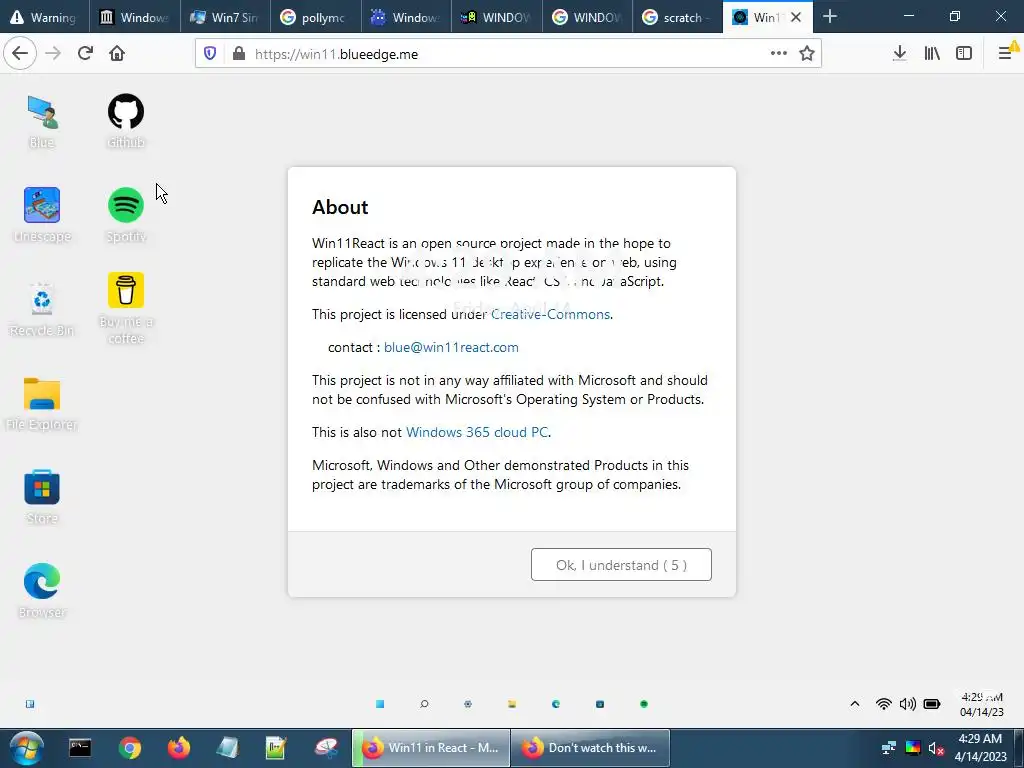The width and height of the screenshot is (1024, 768).
Task: Open Command Prompt from Windows taskbar
Action: click(x=80, y=748)
